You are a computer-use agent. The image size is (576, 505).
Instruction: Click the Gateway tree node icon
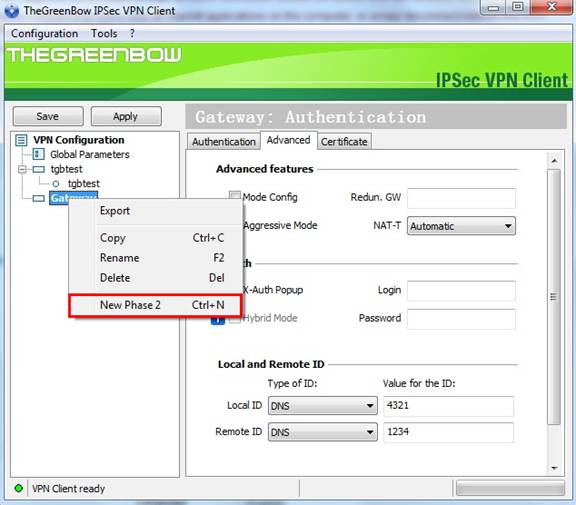[39, 198]
